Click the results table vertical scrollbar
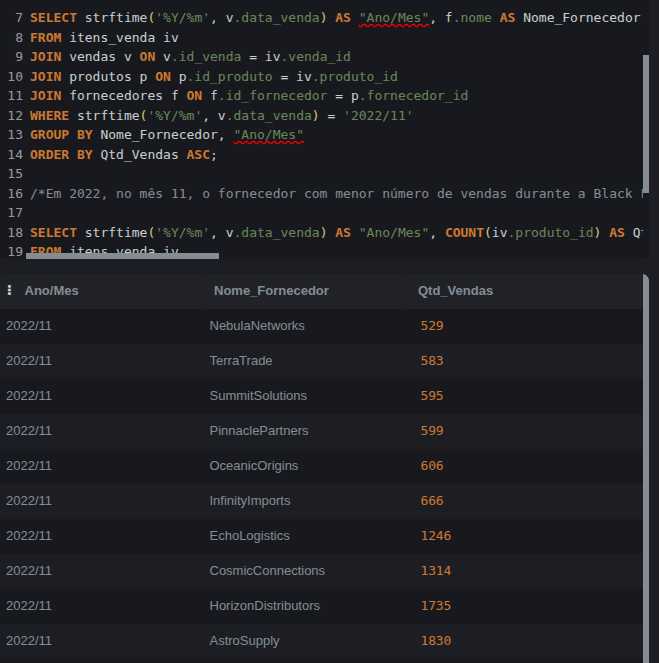This screenshot has width=659, height=663. (x=645, y=468)
